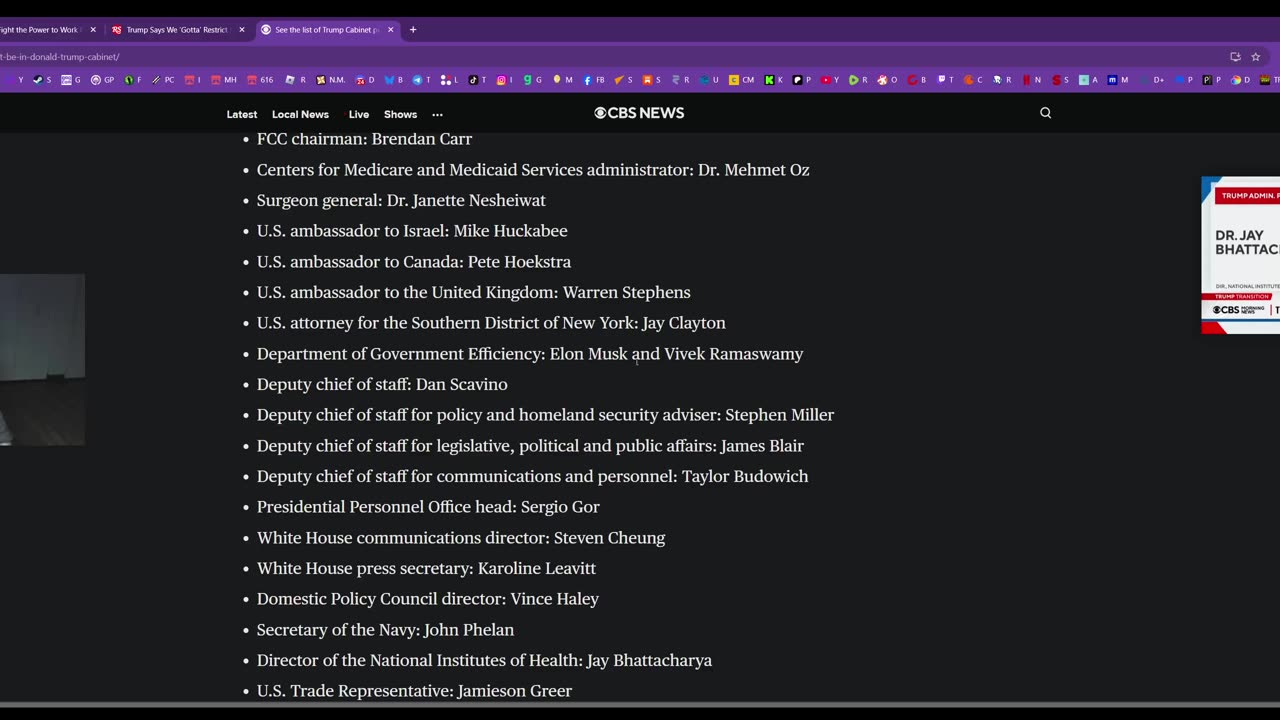This screenshot has width=1280, height=720.
Task: Open the YouTube bookmark labeled Y
Action: [830, 80]
